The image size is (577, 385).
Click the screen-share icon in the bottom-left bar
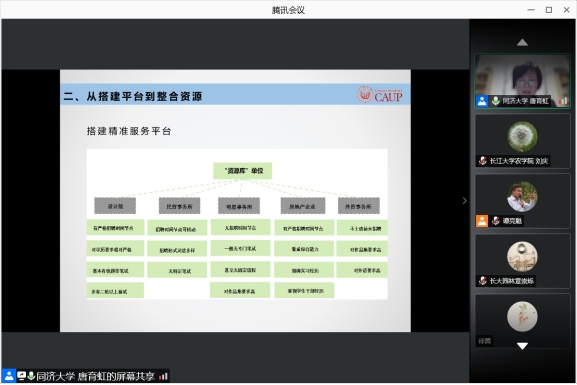point(21,376)
